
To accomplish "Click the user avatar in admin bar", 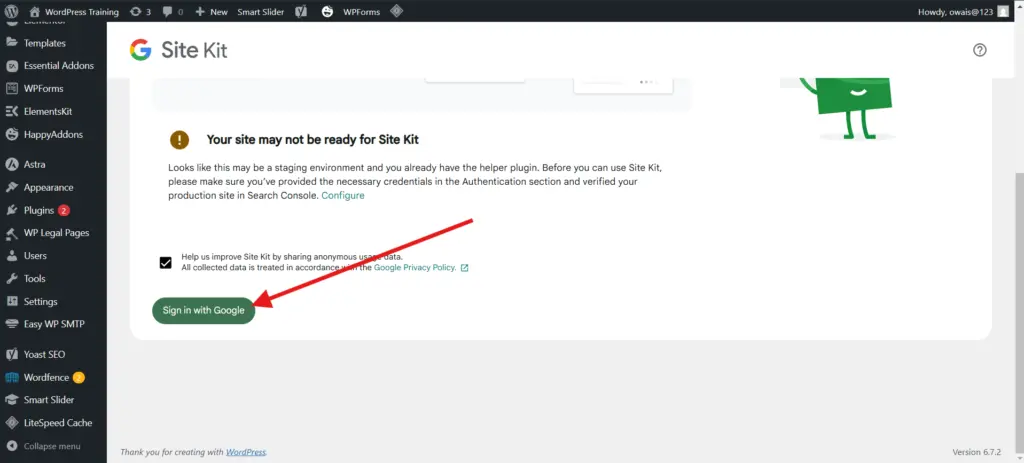I will (1003, 12).
